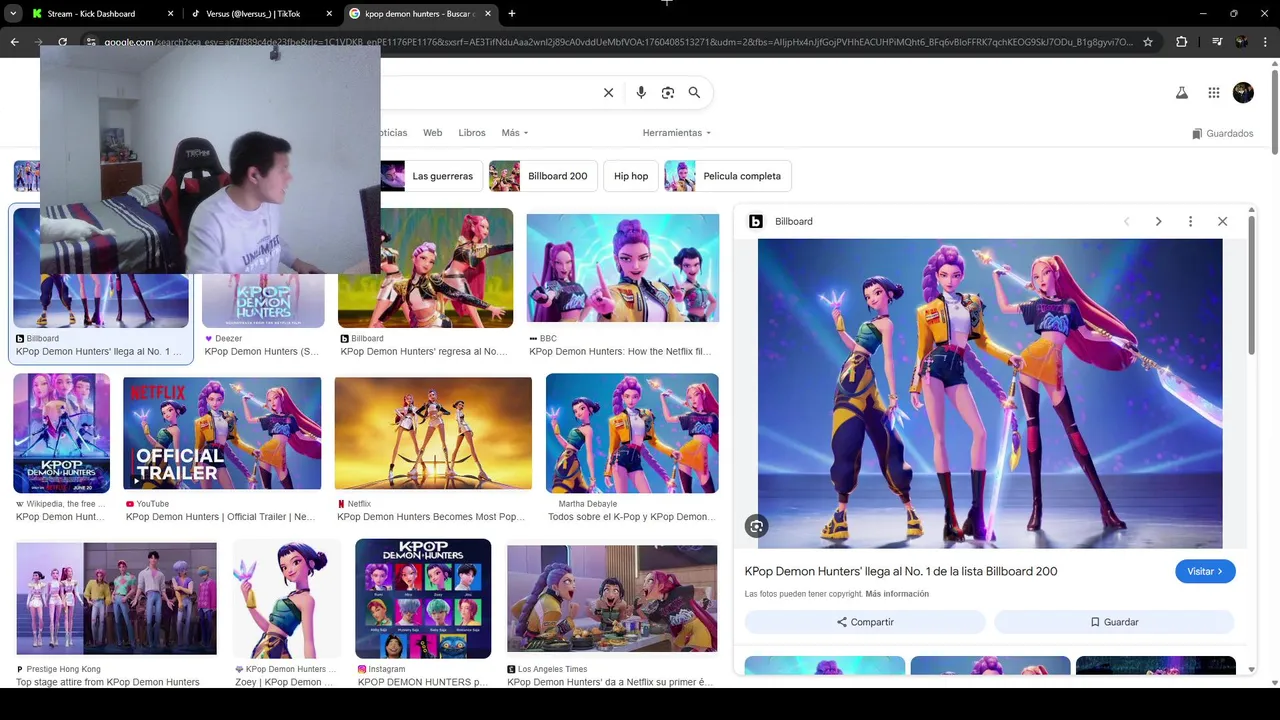The width and height of the screenshot is (1280, 720).
Task: Open the Wikipedia poster thumbnail
Action: click(x=61, y=433)
